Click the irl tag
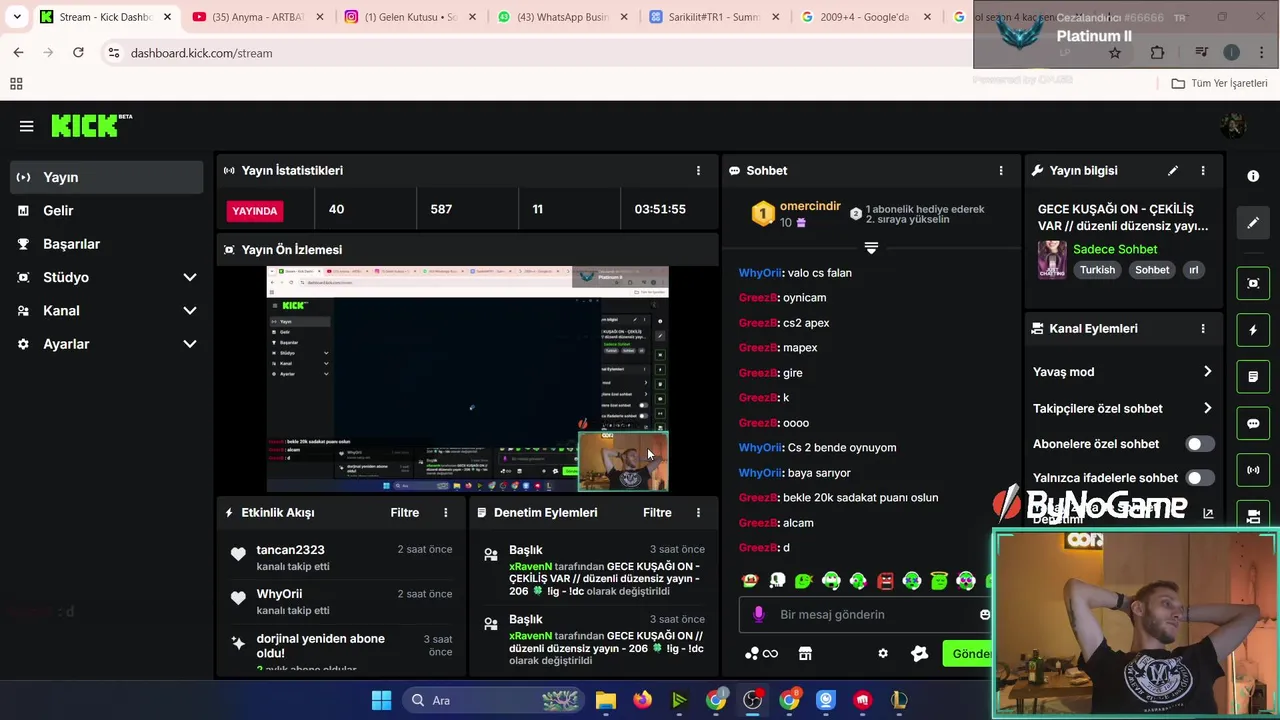This screenshot has height=720, width=1280. (1193, 270)
